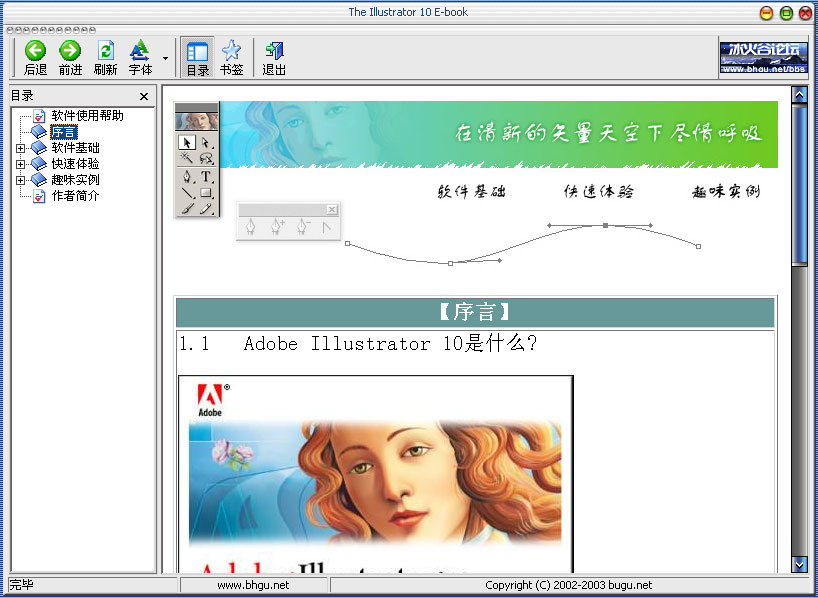Select the Magic Wand tool

(x=187, y=158)
